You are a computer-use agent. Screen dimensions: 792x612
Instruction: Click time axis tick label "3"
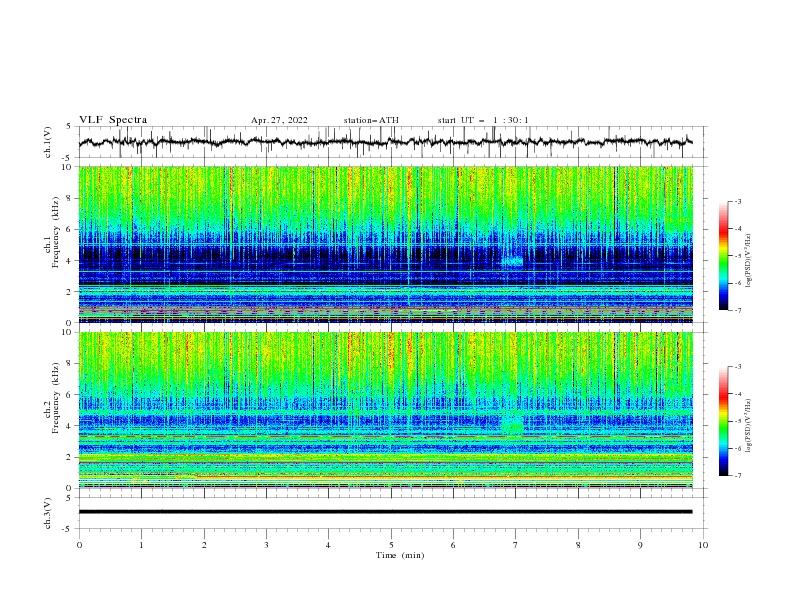tap(266, 545)
